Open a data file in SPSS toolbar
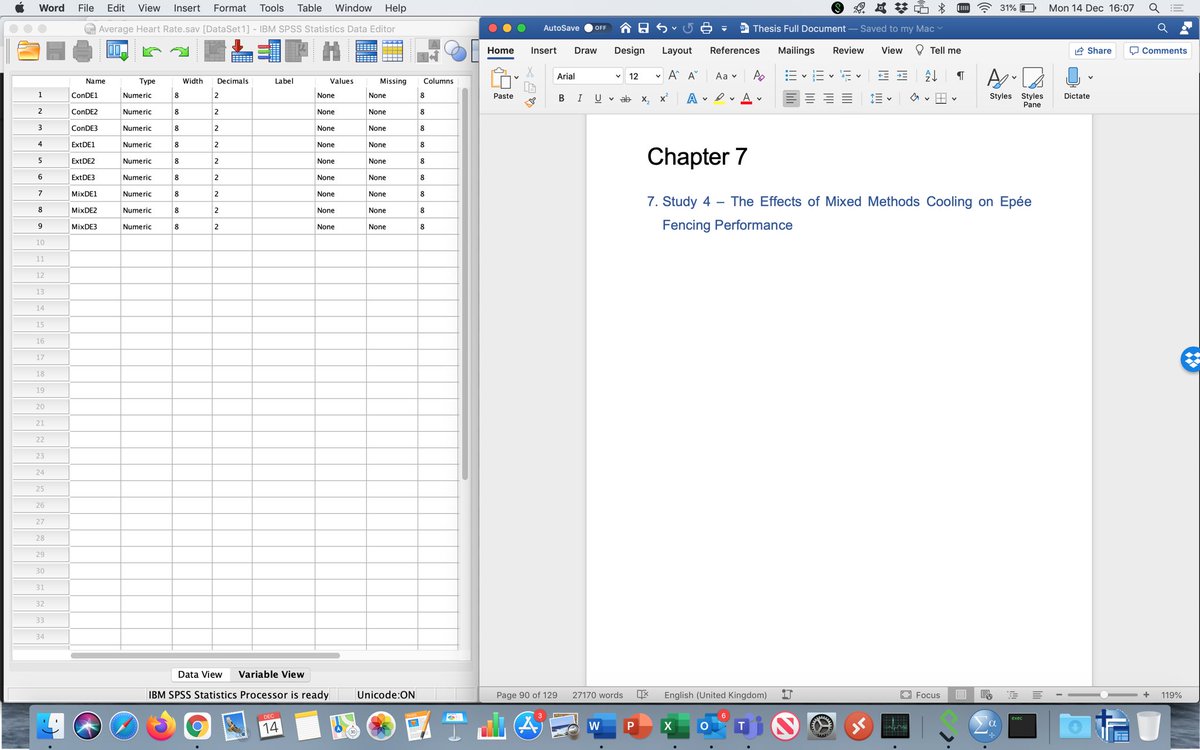Viewport: 1200px width, 750px height. tap(29, 51)
